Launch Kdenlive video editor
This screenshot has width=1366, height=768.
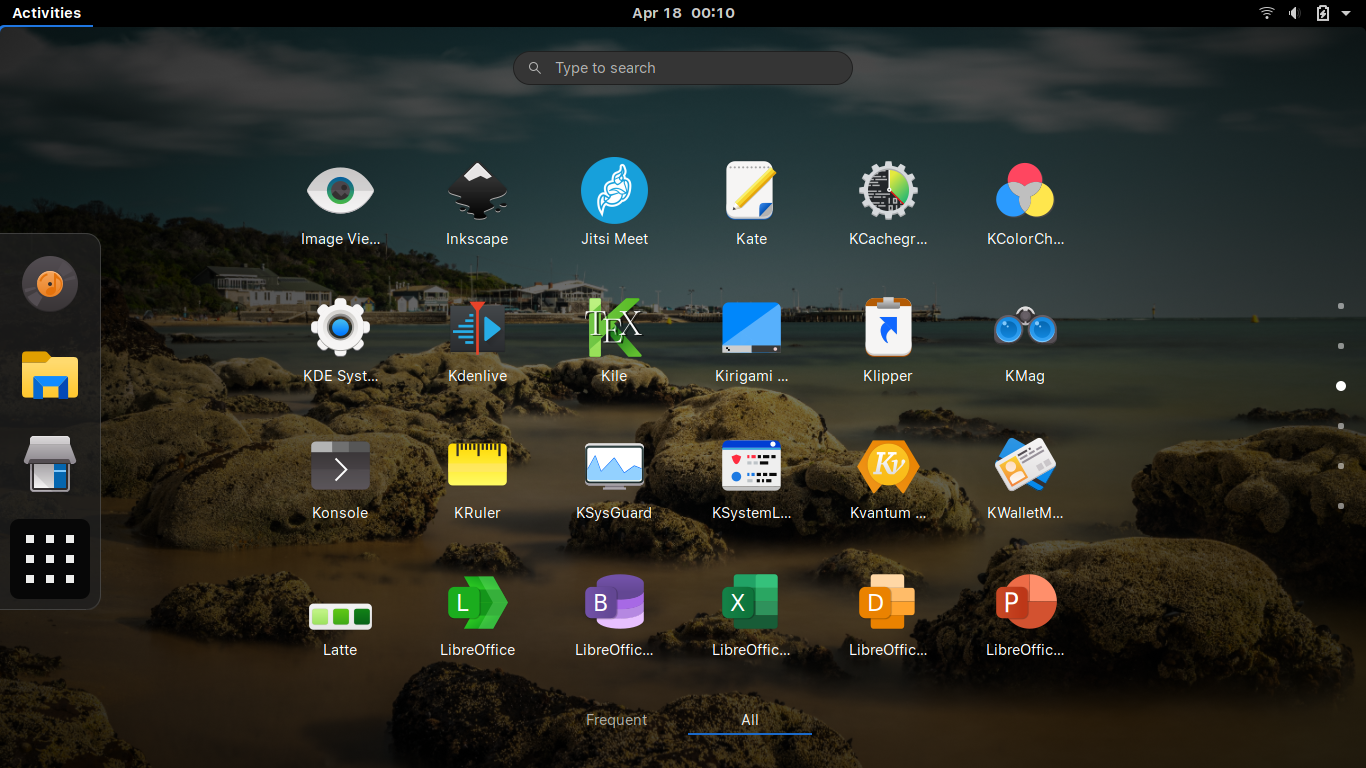[x=477, y=327]
